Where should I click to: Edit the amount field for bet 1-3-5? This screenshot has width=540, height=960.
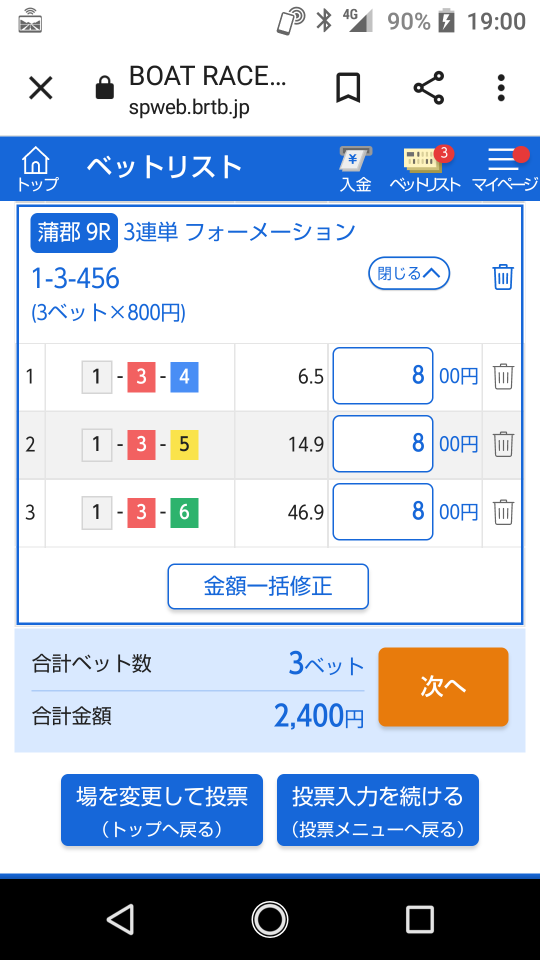(x=383, y=444)
